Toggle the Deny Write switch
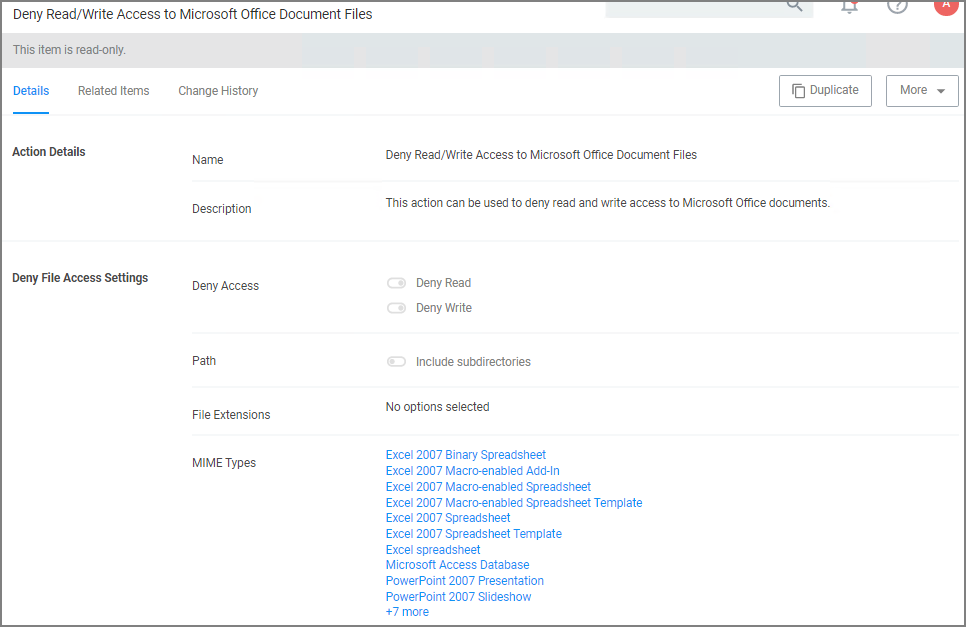Screen dimensions: 966x627 pyautogui.click(x=396, y=308)
